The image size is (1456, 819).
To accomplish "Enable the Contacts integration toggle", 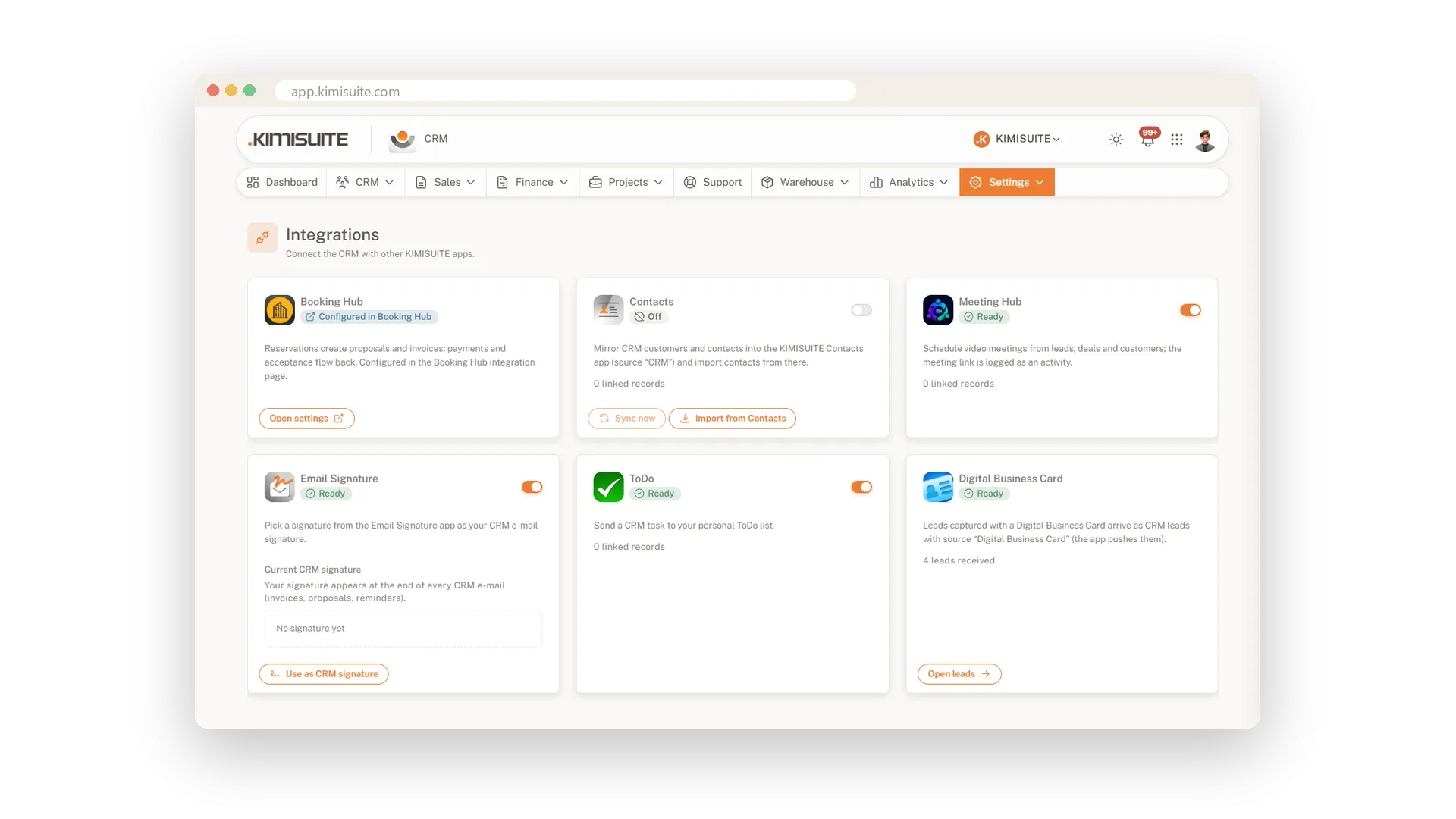I will click(x=861, y=310).
